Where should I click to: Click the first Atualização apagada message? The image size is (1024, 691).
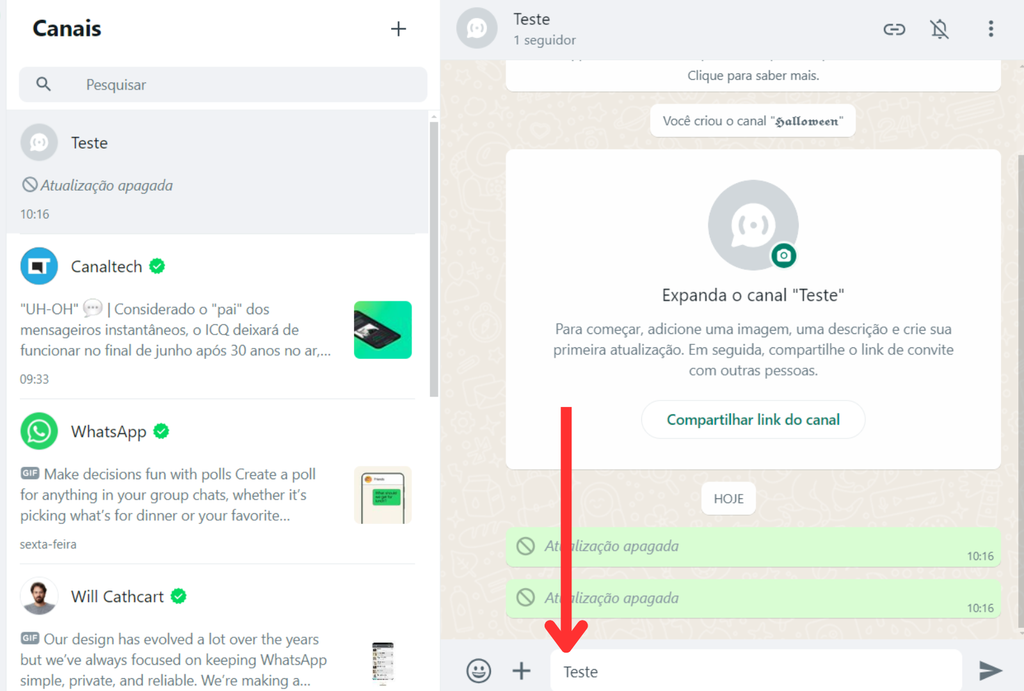click(753, 547)
